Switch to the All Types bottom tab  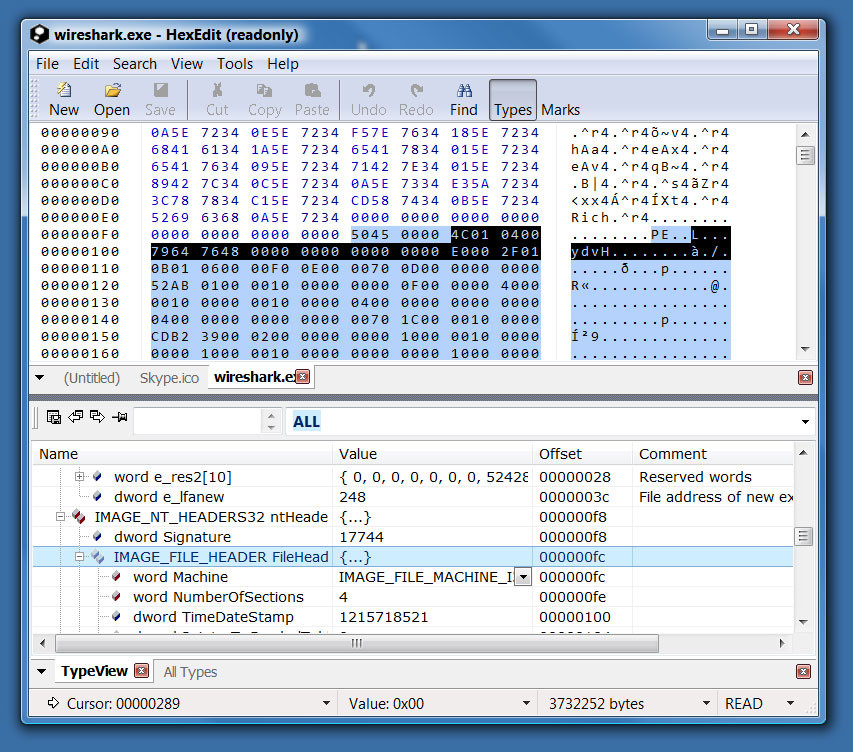coord(190,672)
